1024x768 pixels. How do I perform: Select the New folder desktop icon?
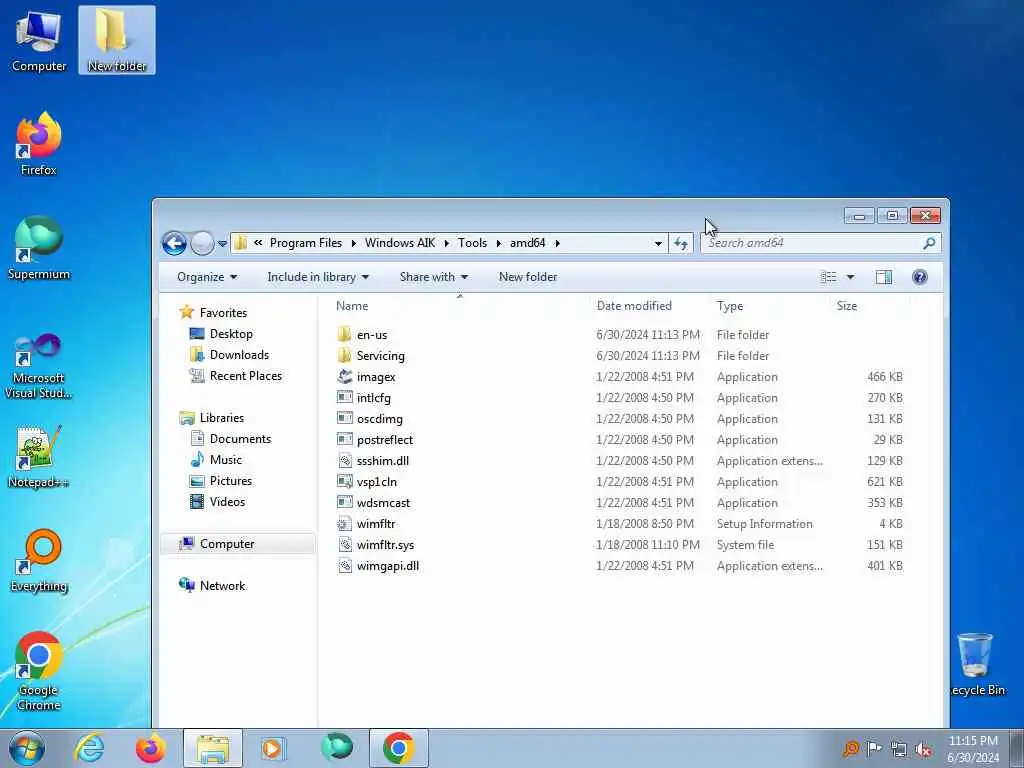click(x=117, y=40)
